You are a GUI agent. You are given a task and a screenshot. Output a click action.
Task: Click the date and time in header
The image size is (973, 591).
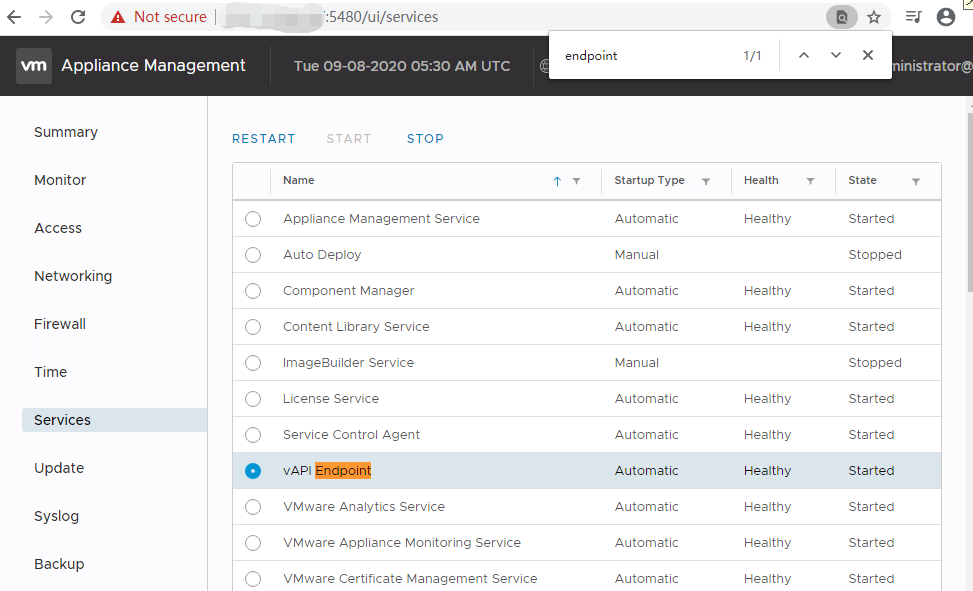point(401,66)
